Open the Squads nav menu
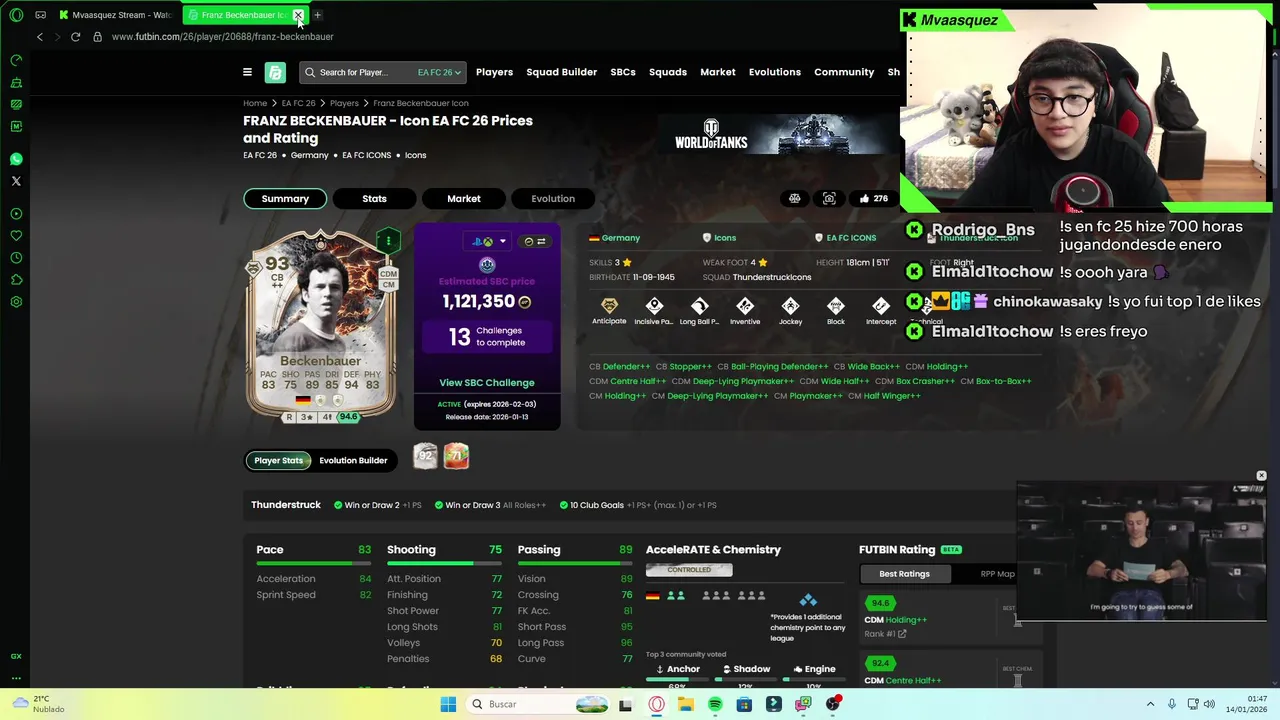Image resolution: width=1280 pixels, height=720 pixels. tap(668, 72)
